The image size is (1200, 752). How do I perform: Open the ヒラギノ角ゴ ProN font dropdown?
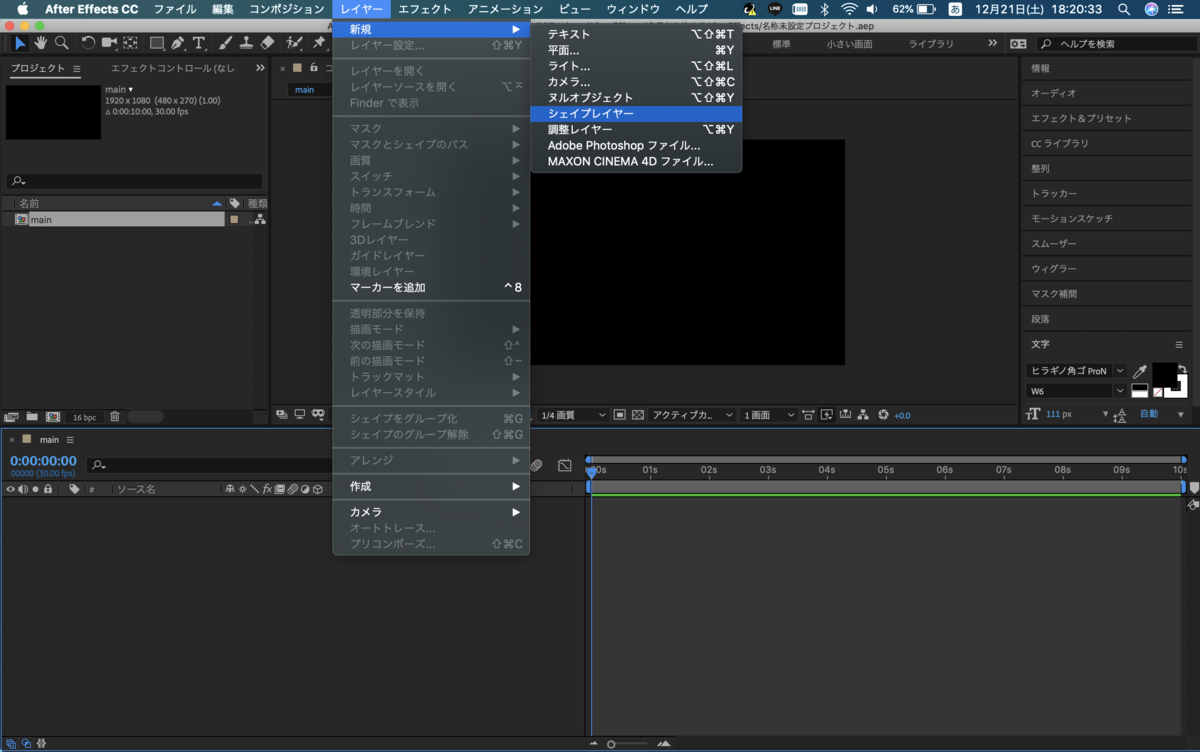point(1076,371)
